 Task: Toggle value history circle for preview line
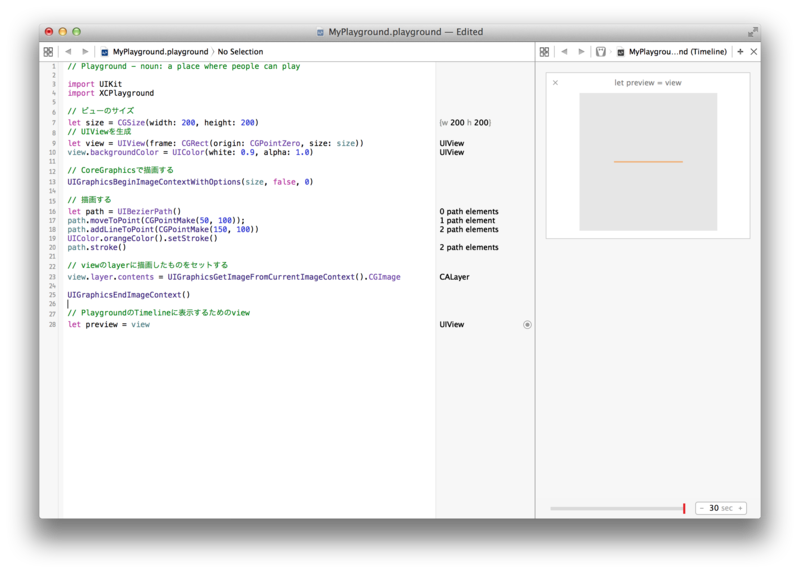(x=527, y=325)
